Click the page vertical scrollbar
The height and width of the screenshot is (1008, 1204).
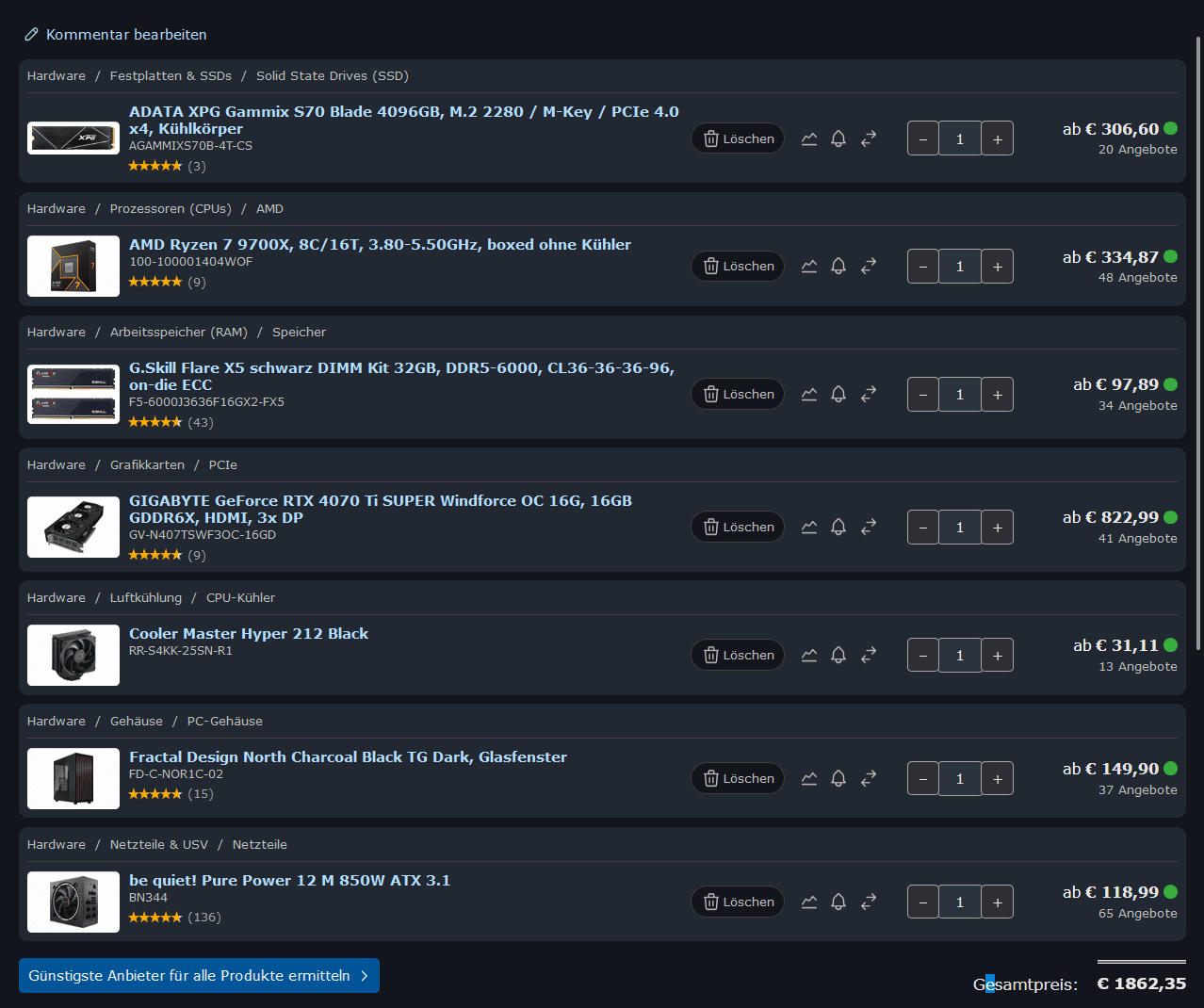pos(1198,344)
